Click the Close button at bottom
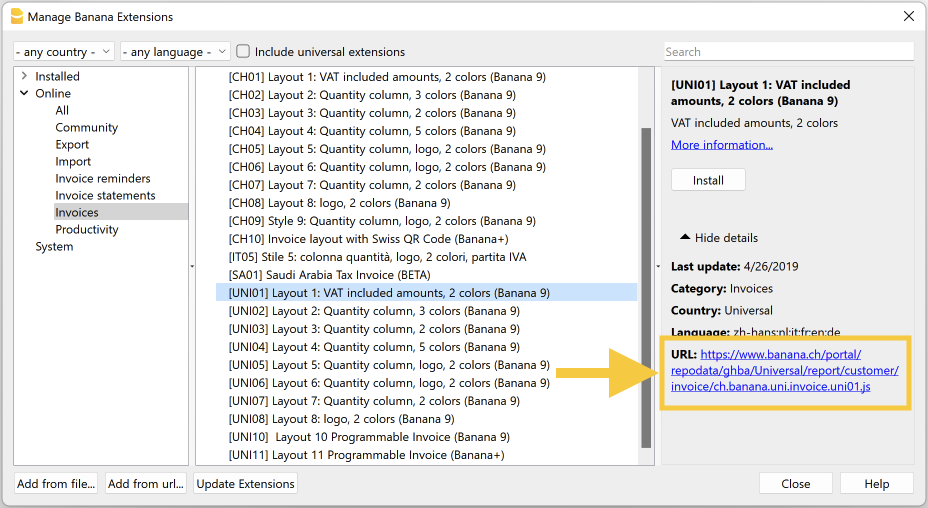The width and height of the screenshot is (928, 508). pyautogui.click(x=795, y=484)
